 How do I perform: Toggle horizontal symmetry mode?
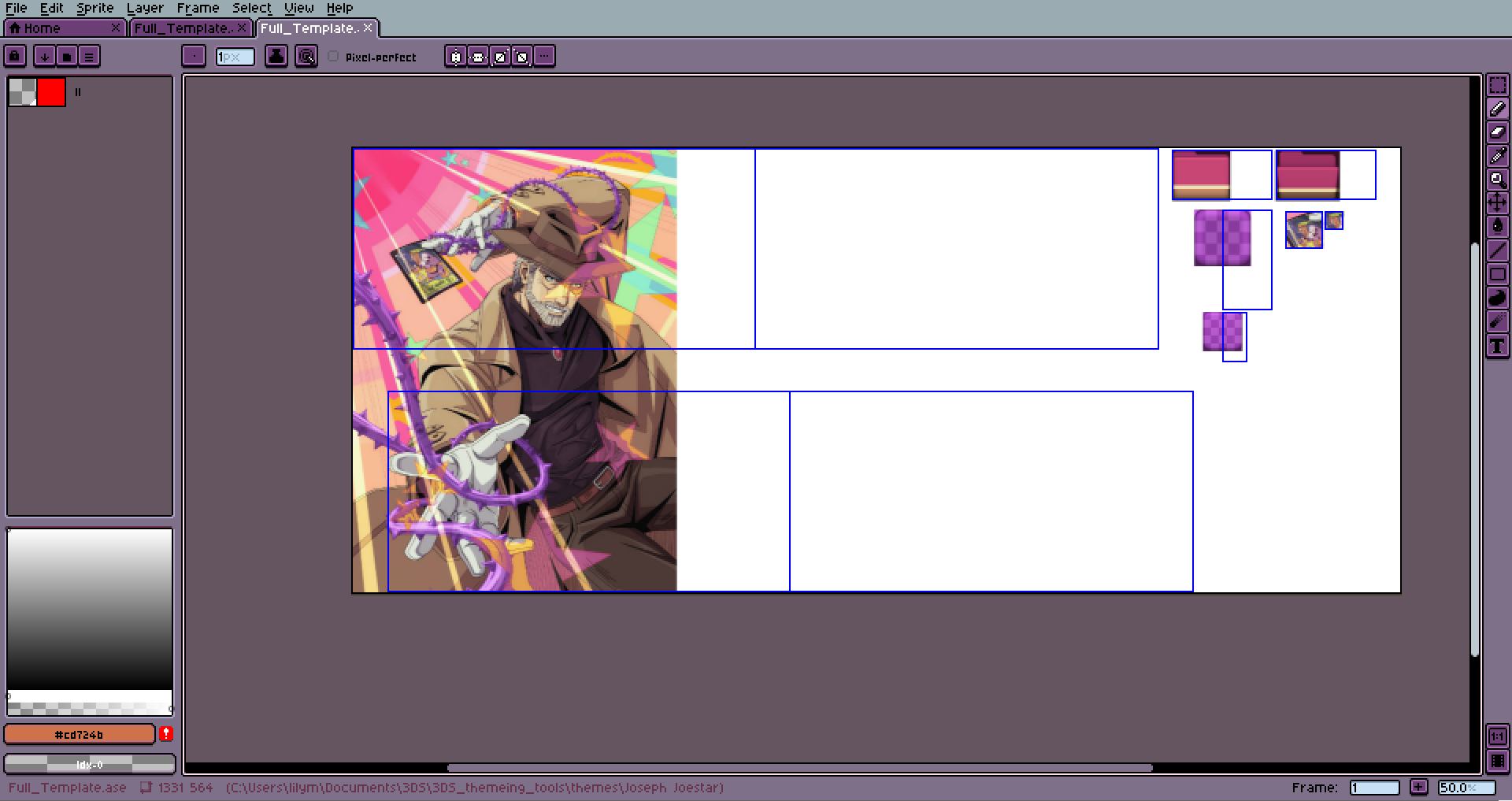pyautogui.click(x=456, y=56)
